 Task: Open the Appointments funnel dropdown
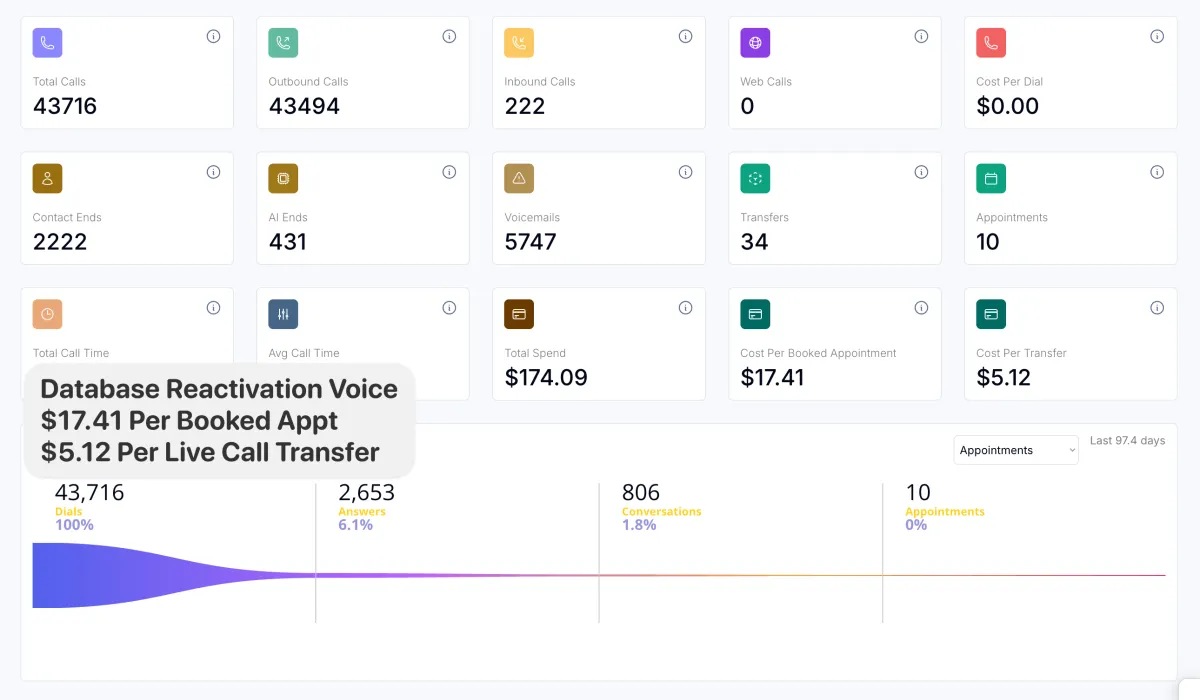click(1015, 450)
